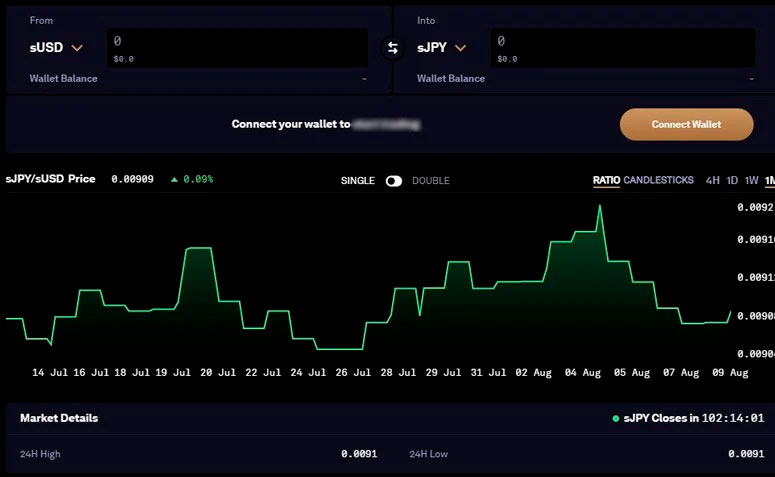Set chart timeframe to 1D
Viewport: 775px width, 477px height.
click(x=732, y=180)
